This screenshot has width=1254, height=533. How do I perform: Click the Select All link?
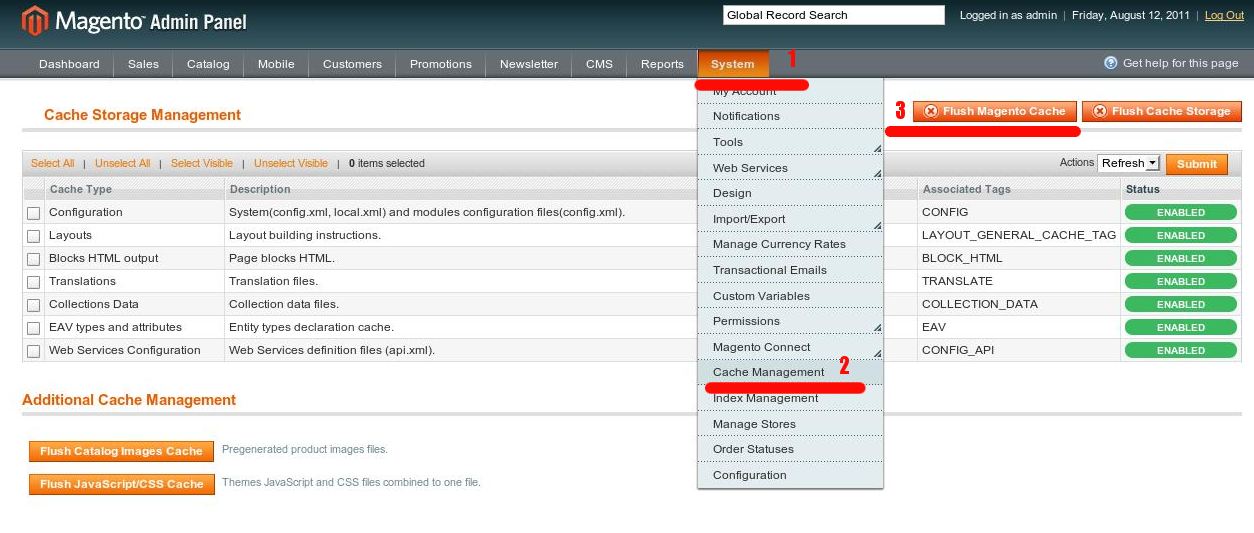coord(52,163)
